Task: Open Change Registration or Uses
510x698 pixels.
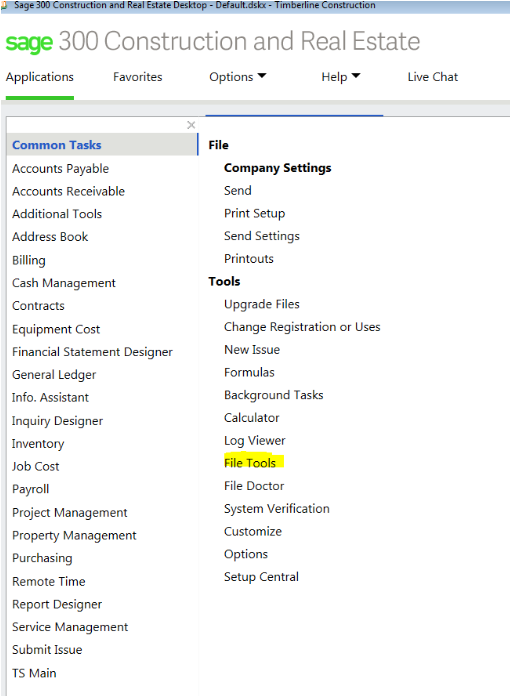Action: pos(302,327)
